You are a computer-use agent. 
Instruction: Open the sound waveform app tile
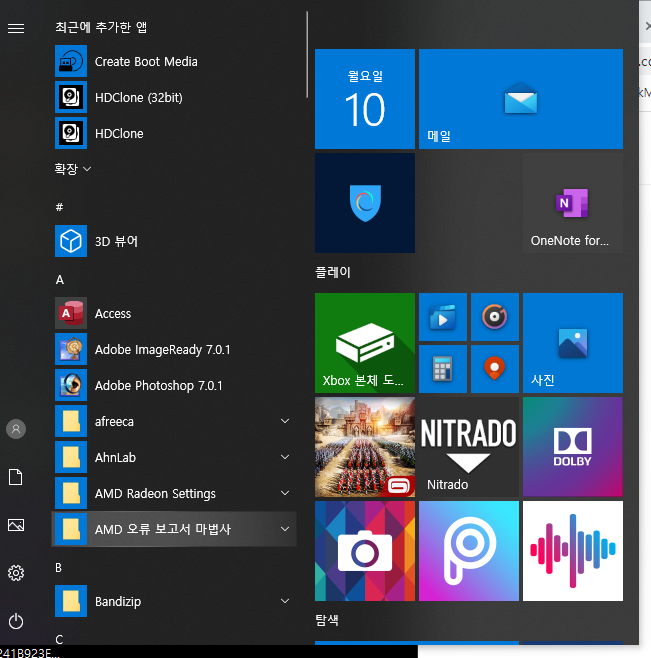pyautogui.click(x=573, y=551)
